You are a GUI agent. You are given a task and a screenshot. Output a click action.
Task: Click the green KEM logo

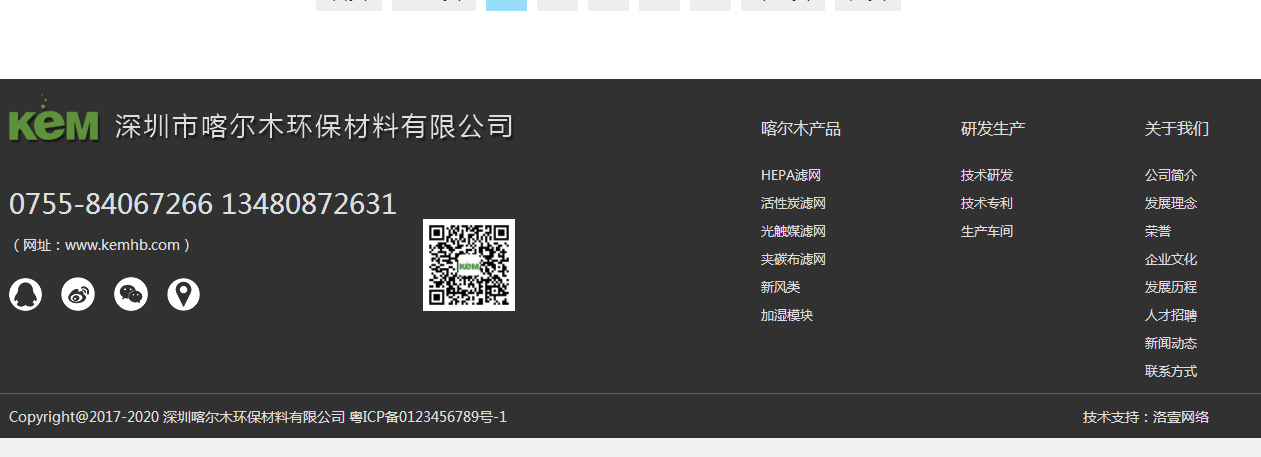tap(54, 122)
